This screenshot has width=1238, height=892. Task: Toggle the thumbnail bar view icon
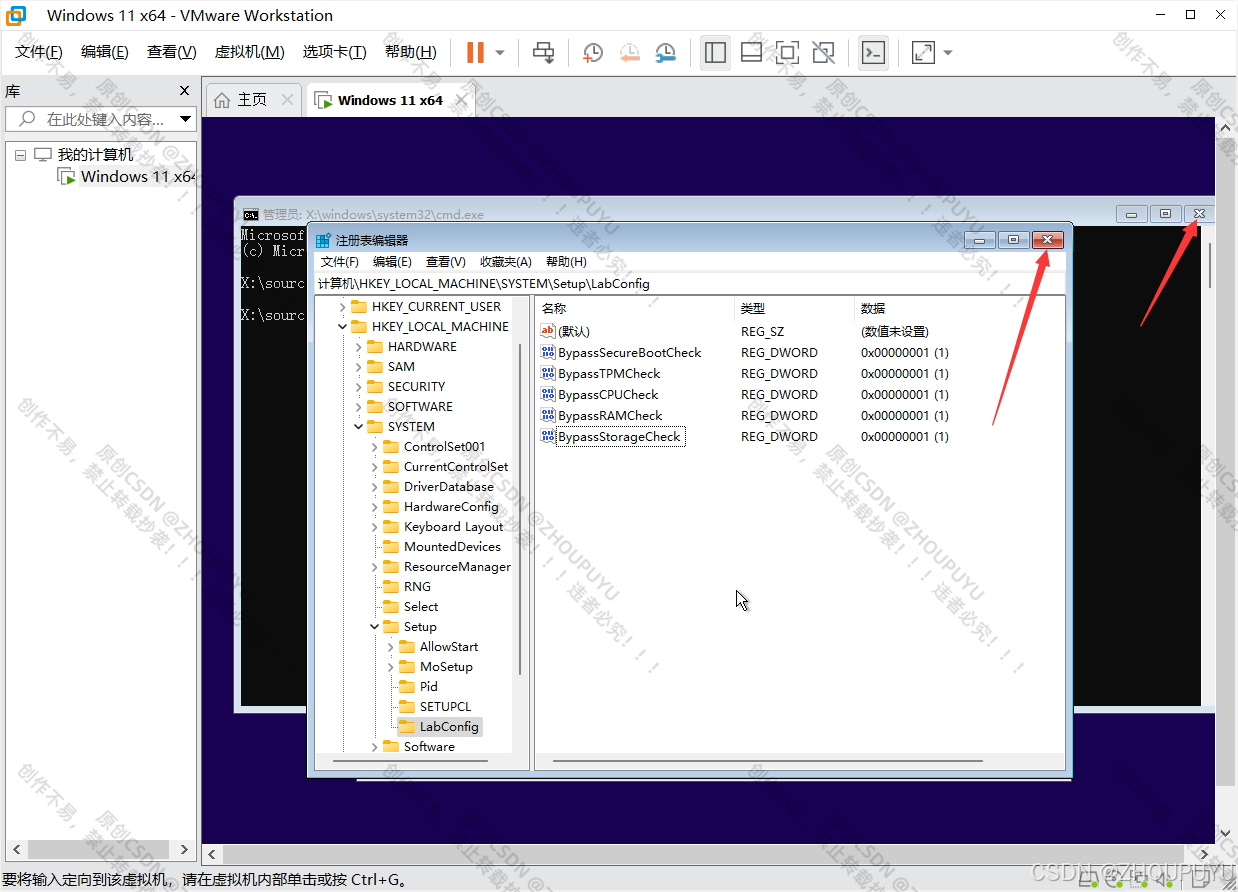point(751,52)
